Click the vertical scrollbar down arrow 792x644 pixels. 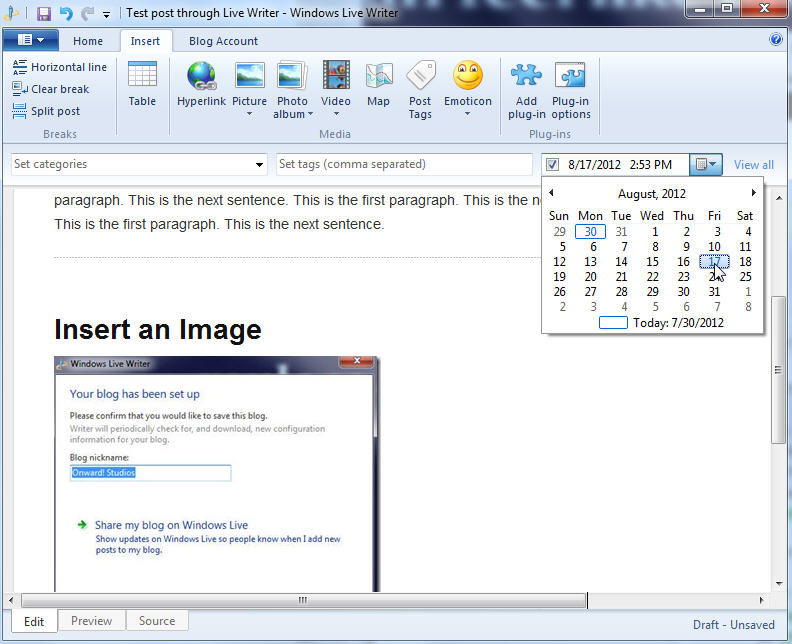point(778,584)
